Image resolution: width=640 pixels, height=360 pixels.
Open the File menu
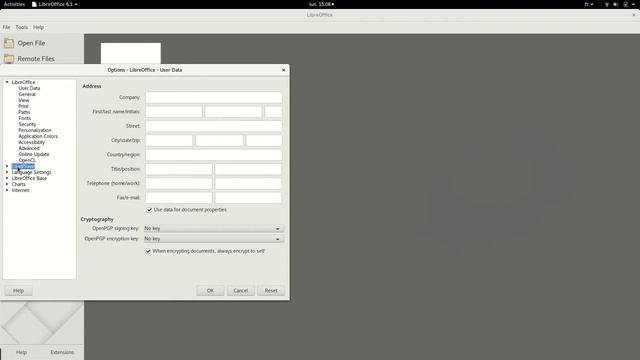click(7, 27)
